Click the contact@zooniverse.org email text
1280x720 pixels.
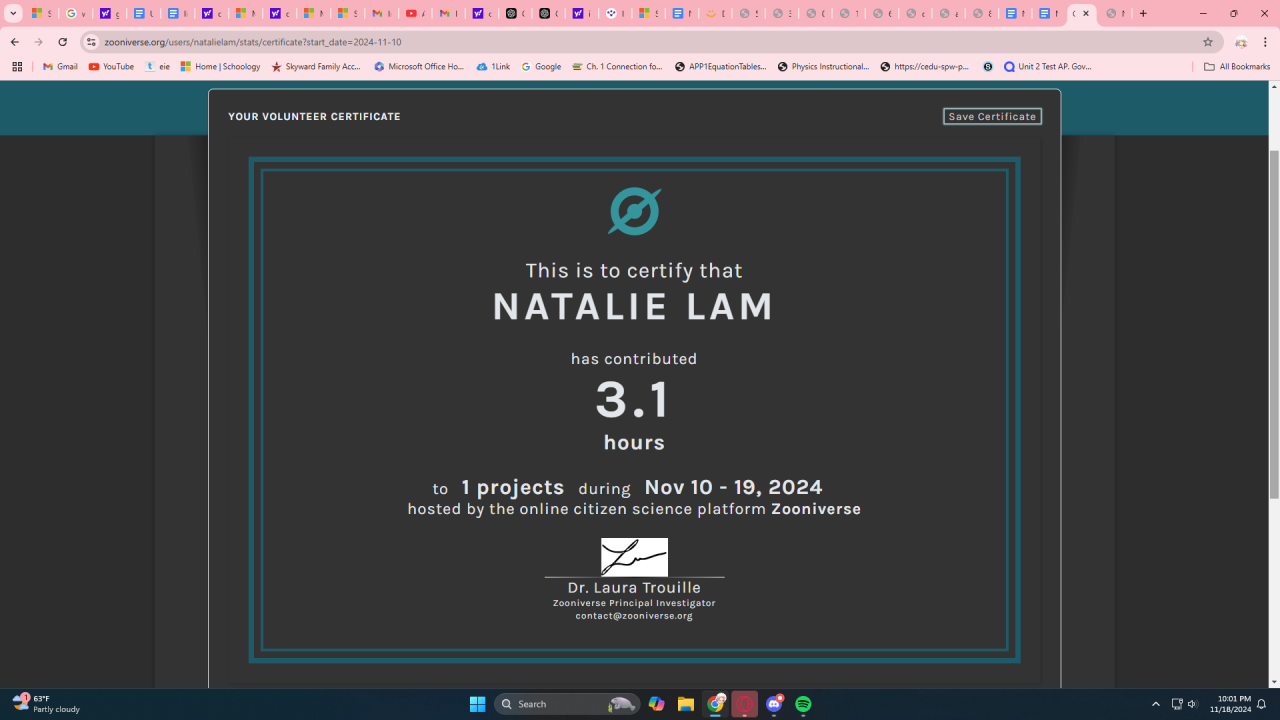tap(634, 616)
